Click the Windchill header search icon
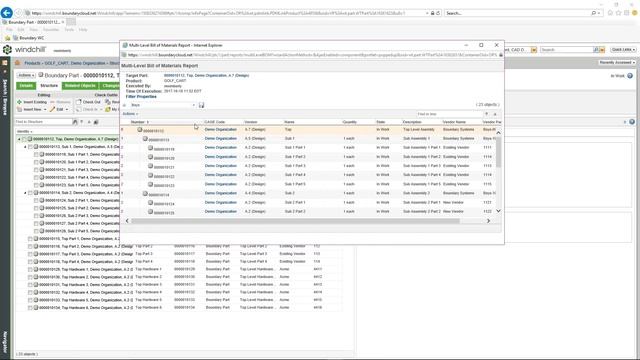Image resolution: width=640 pixels, height=360 pixels. [596, 50]
